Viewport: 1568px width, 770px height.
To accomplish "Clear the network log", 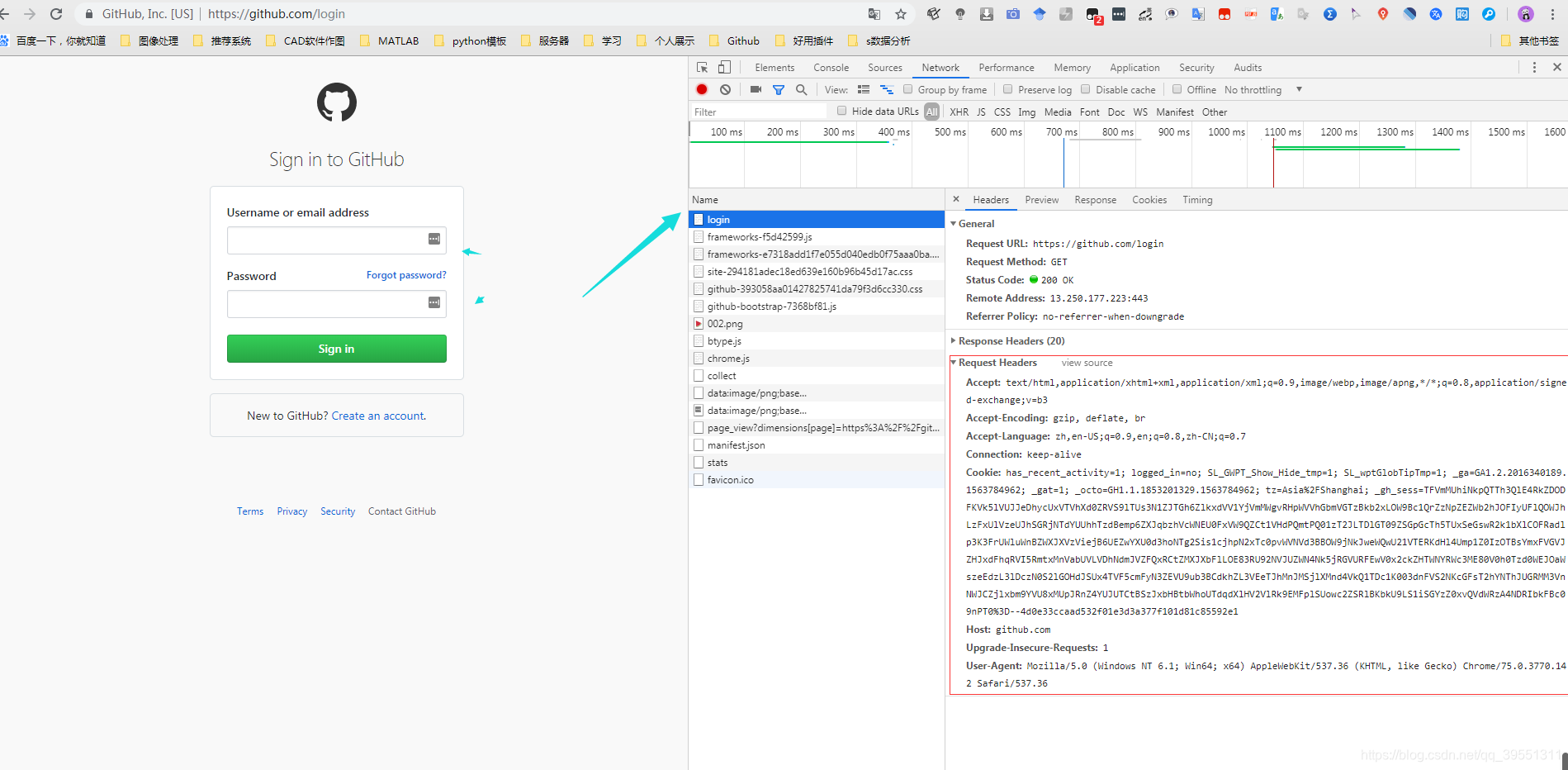I will pyautogui.click(x=725, y=89).
